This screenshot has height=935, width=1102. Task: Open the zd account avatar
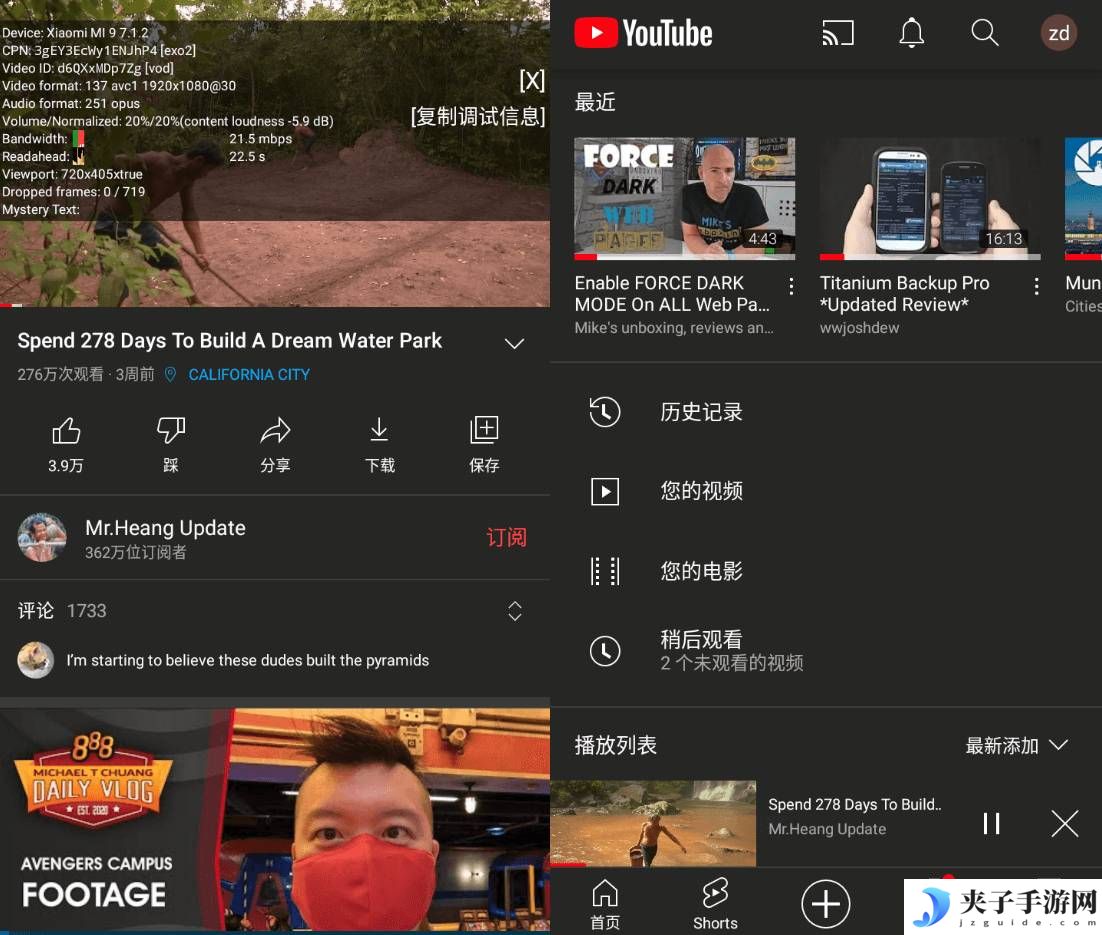coord(1058,33)
